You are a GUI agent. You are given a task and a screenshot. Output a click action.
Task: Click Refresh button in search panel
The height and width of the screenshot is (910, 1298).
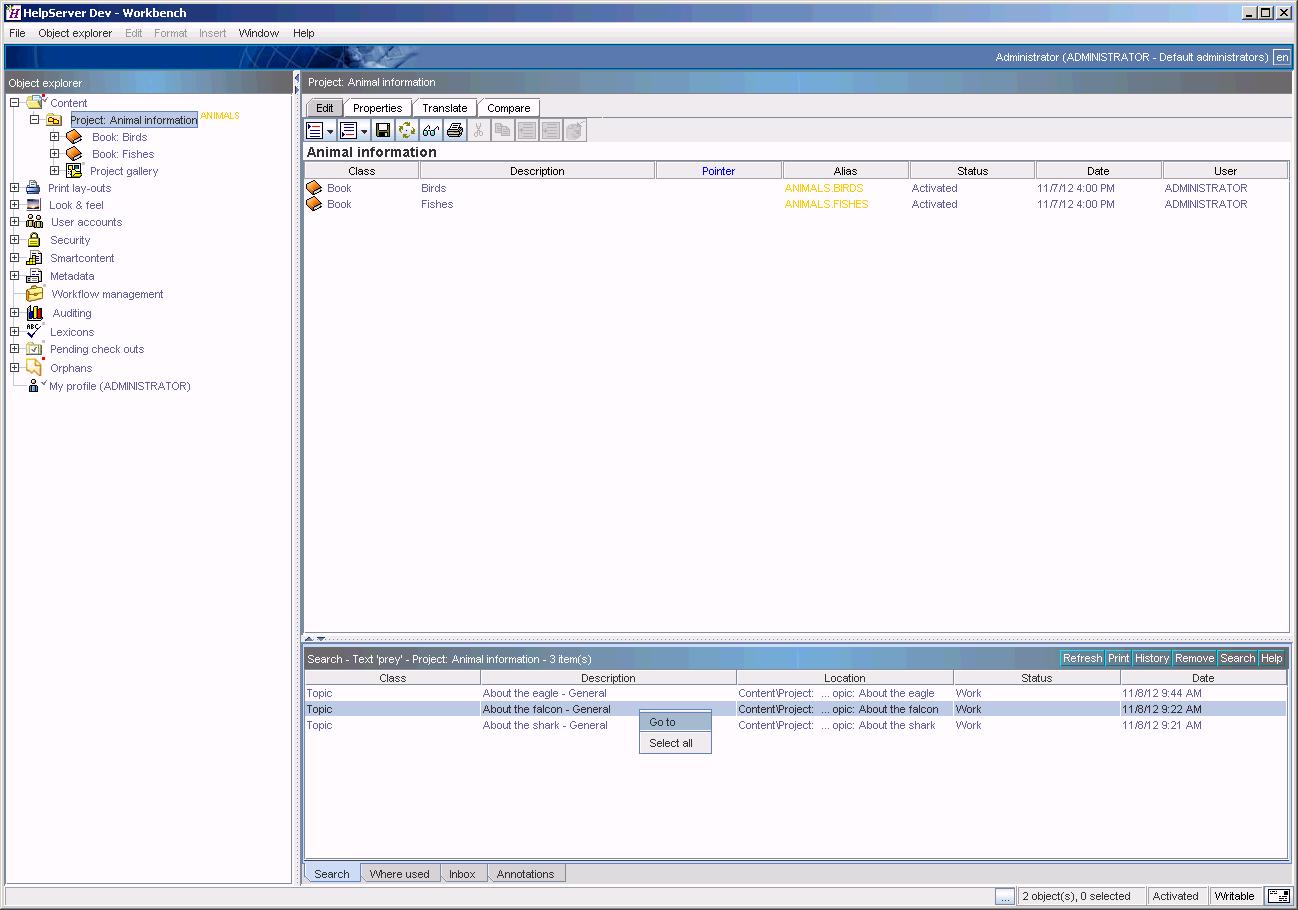[1082, 658]
